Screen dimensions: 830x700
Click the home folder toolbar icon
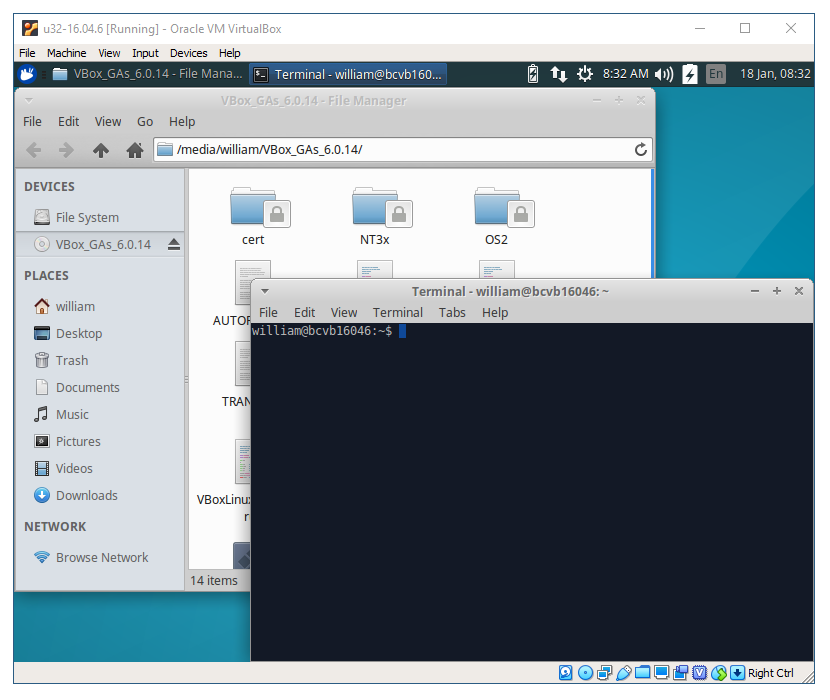(135, 150)
